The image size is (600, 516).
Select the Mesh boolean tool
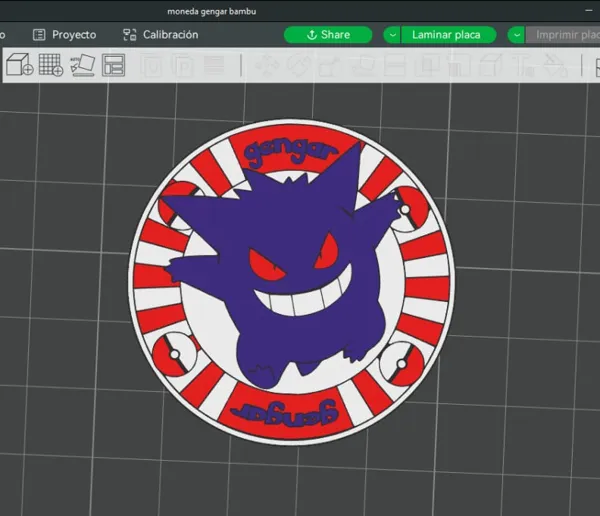pyautogui.click(x=427, y=65)
